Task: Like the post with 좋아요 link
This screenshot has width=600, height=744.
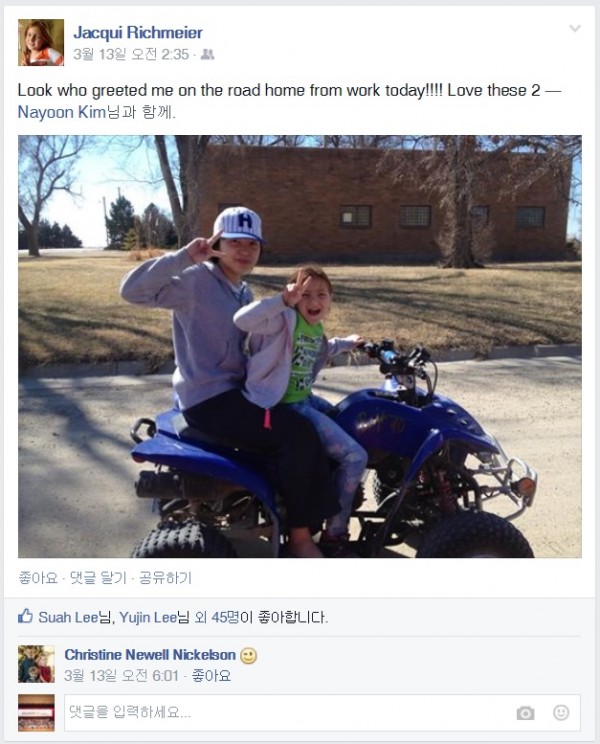Action: 38,578
